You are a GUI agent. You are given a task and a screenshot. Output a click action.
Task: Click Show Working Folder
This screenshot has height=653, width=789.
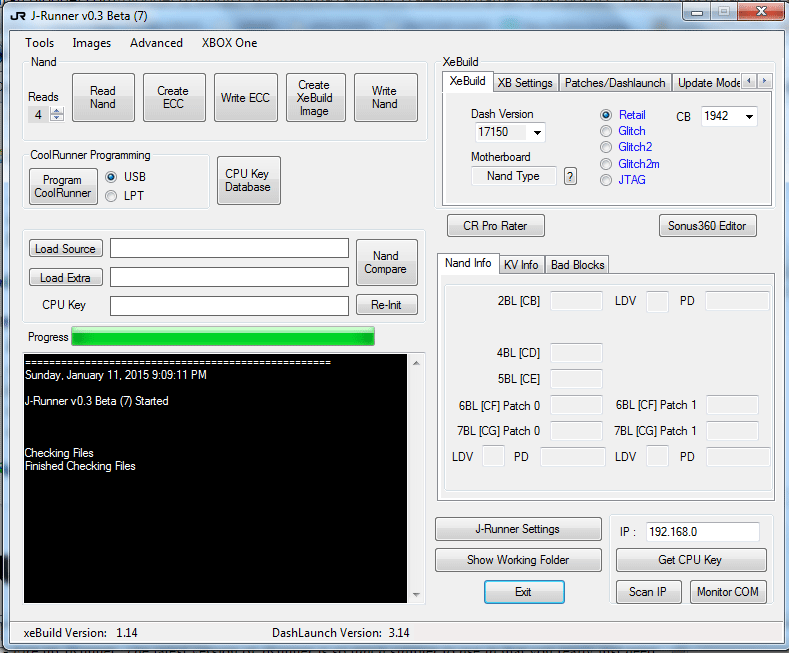(518, 560)
